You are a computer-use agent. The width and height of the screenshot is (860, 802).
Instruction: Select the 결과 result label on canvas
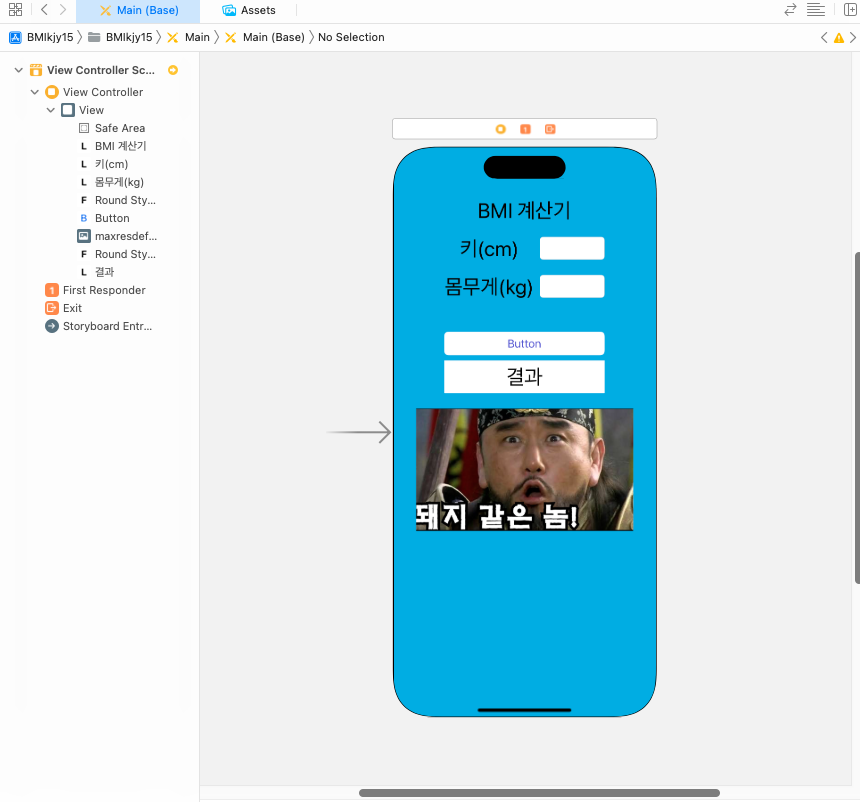coord(524,377)
